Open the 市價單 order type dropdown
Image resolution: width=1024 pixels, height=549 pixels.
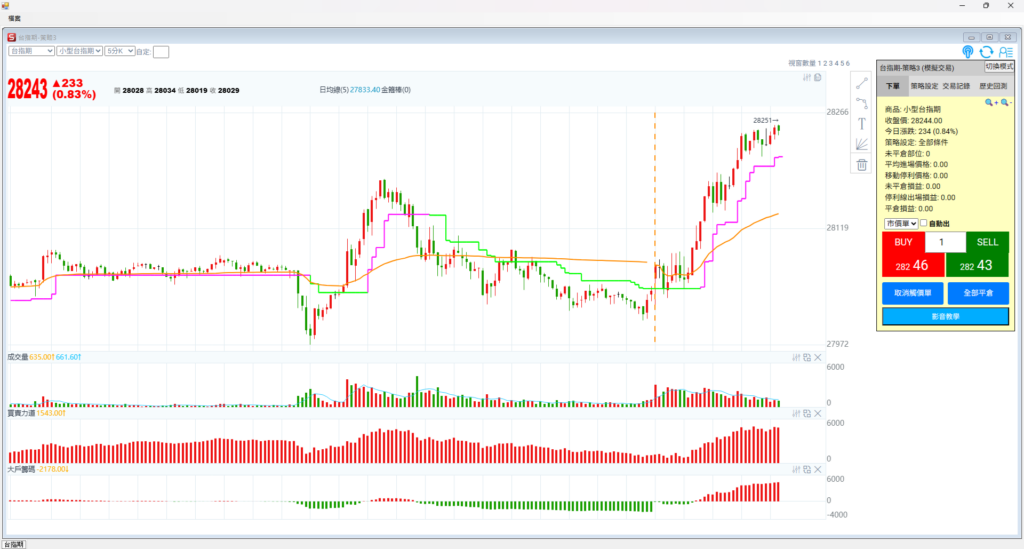coord(900,223)
